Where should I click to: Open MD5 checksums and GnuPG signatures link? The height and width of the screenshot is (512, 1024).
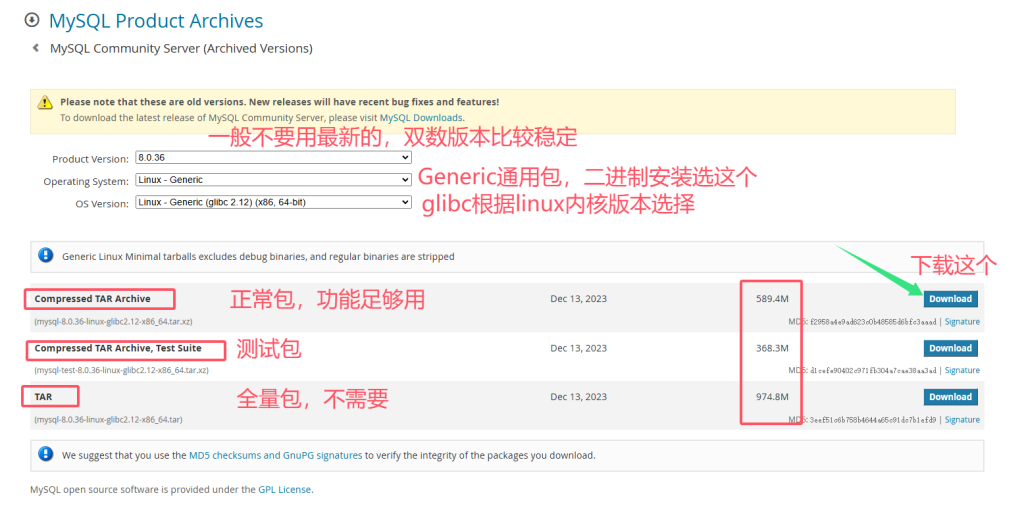[x=275, y=455]
